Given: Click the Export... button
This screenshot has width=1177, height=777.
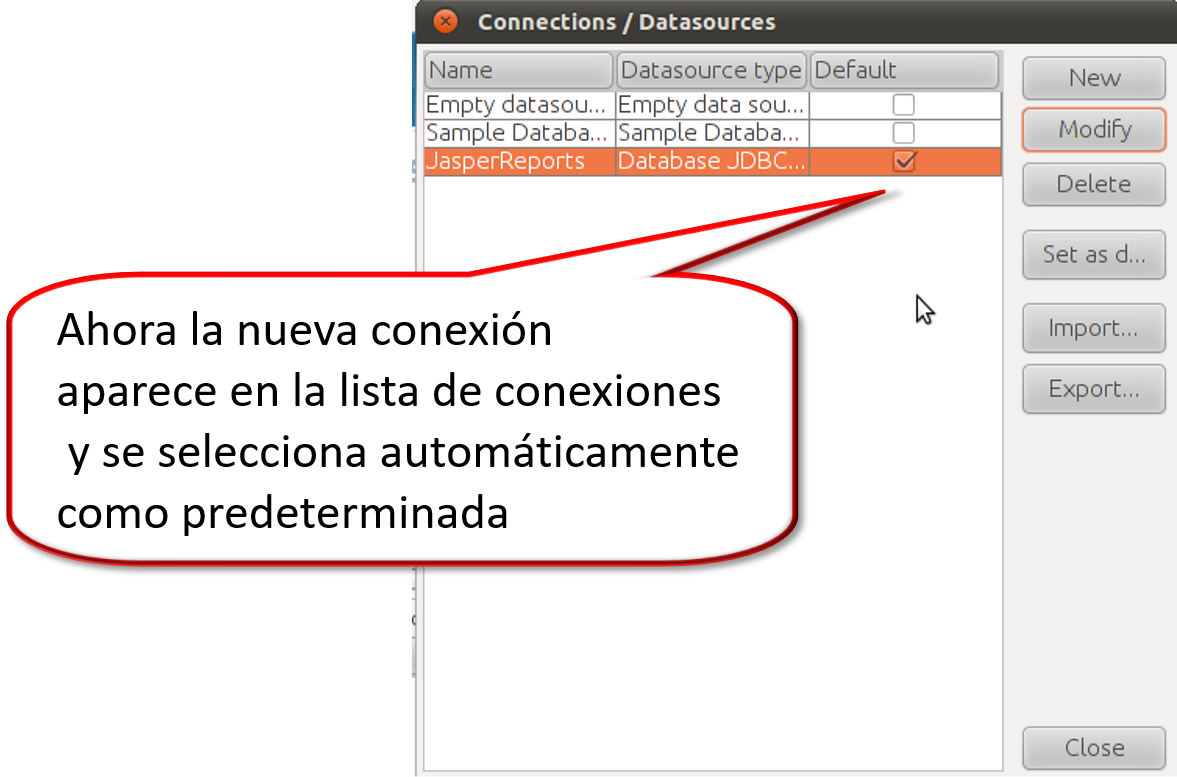Looking at the screenshot, I should pyautogui.click(x=1094, y=389).
